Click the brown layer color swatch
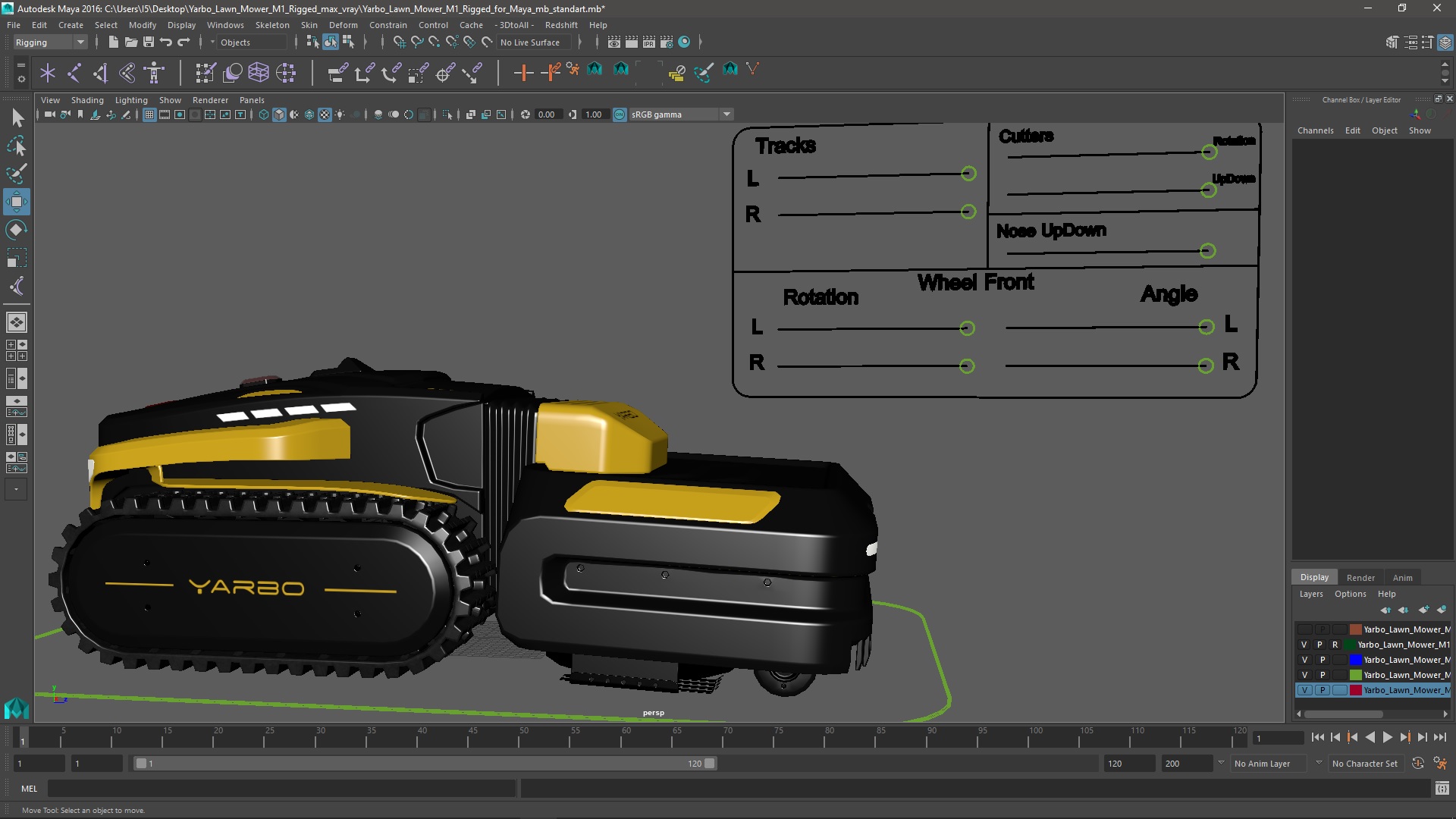Viewport: 1456px width, 819px height. (x=1355, y=629)
